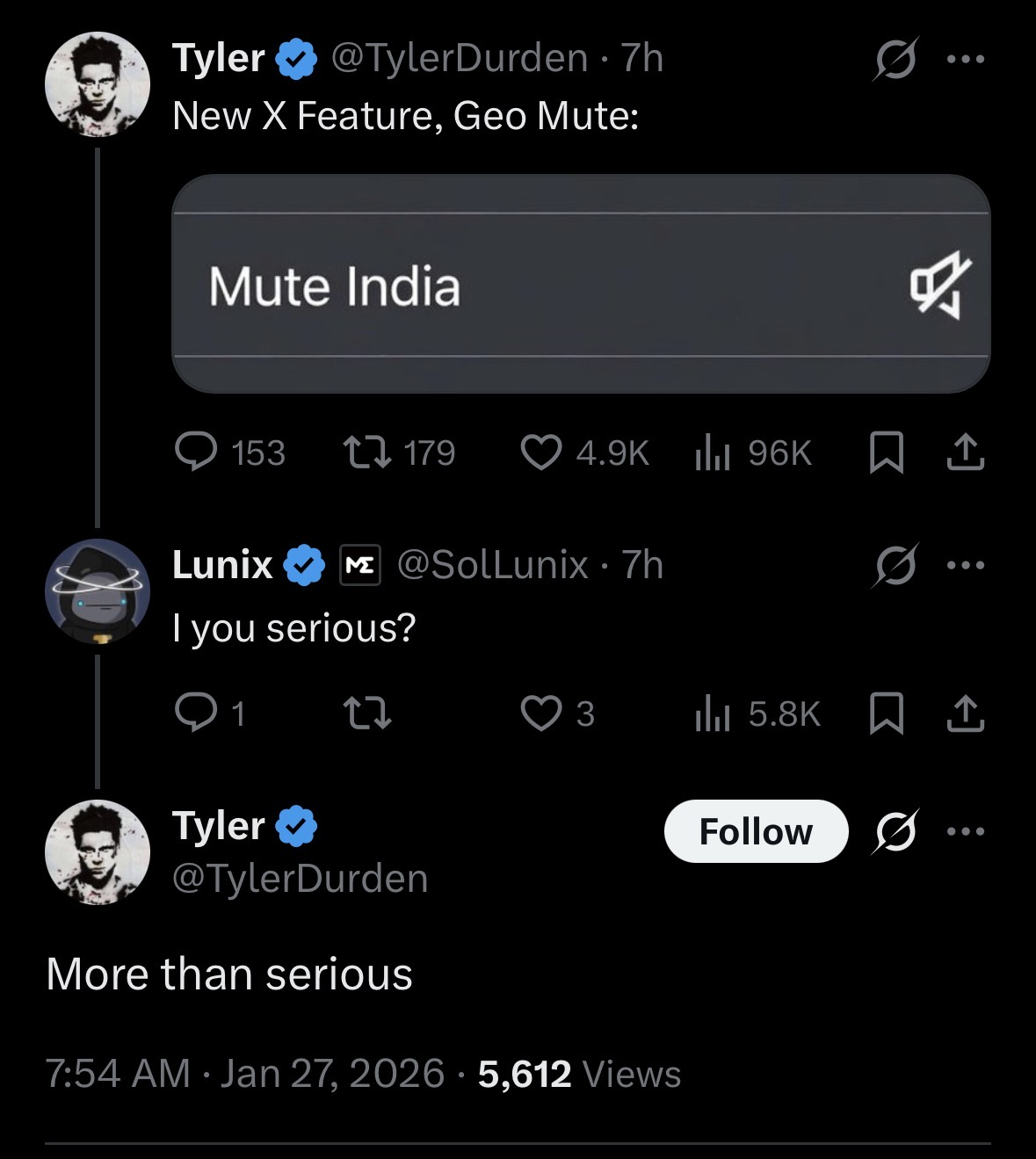Bookmark the Geo Mute post
Image resolution: width=1036 pixels, height=1159 pixels.
886,453
